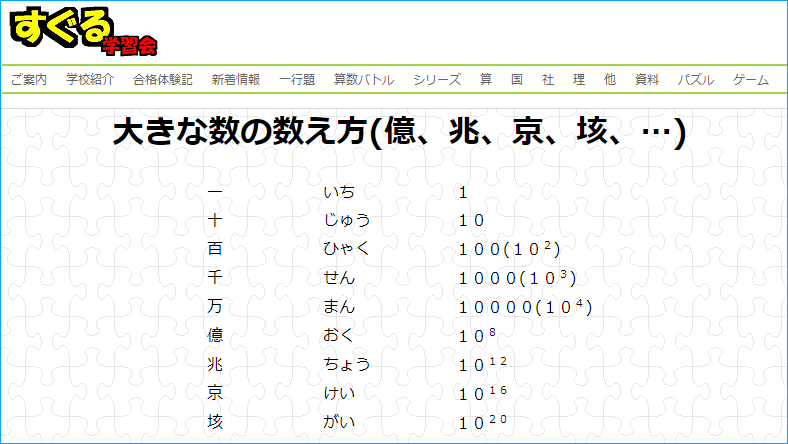Click the reading けい
Viewport: 788px width, 444px height.
pyautogui.click(x=339, y=392)
